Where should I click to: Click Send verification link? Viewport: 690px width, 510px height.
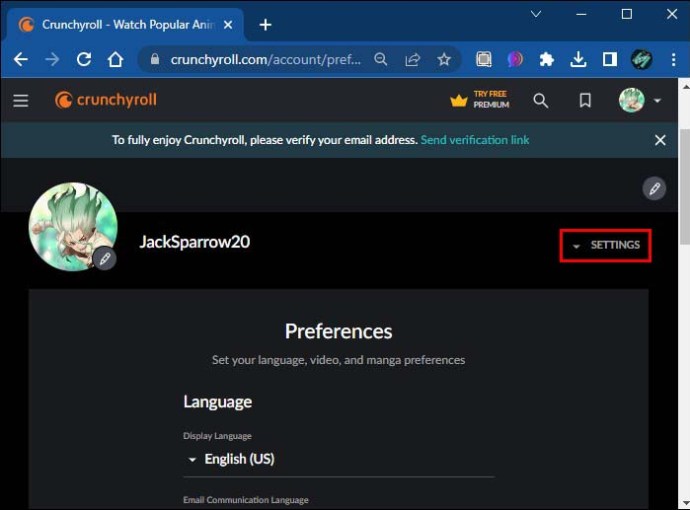(475, 140)
